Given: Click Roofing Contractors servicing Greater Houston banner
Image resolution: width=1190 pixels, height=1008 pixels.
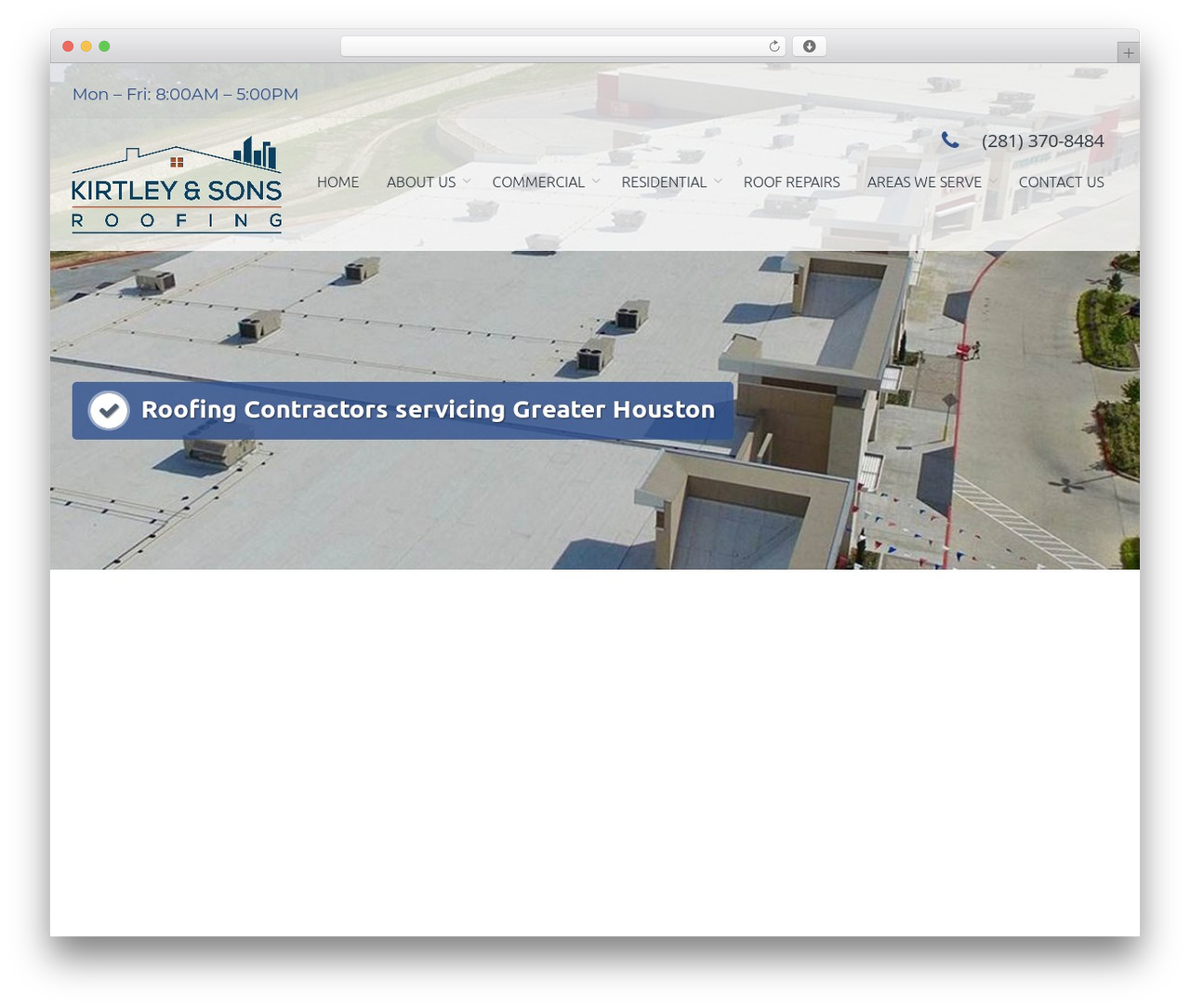Looking at the screenshot, I should 403,410.
